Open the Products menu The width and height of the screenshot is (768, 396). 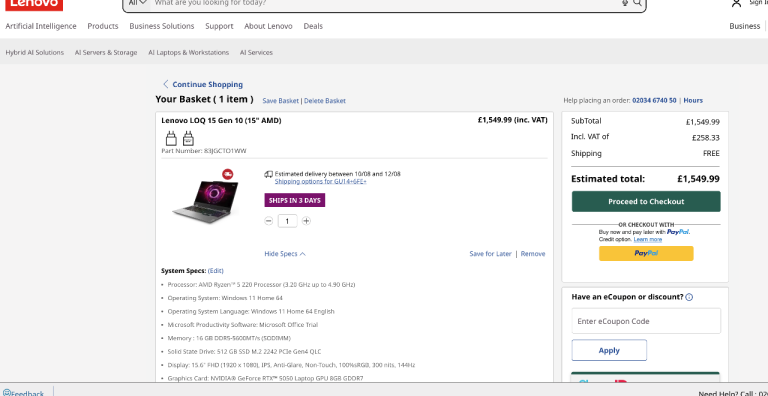[x=103, y=26]
